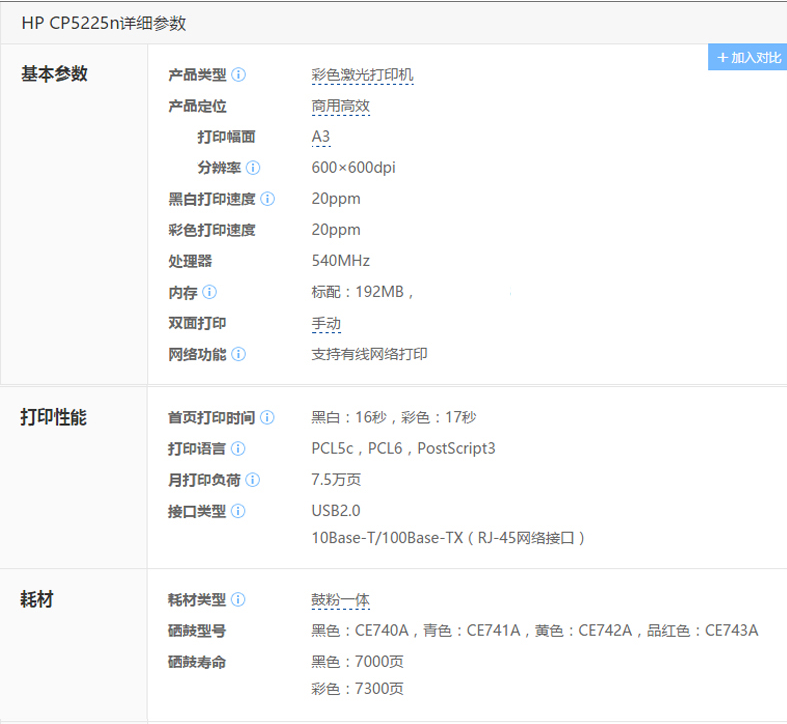Click the info icon next to 打印语言

(238, 449)
